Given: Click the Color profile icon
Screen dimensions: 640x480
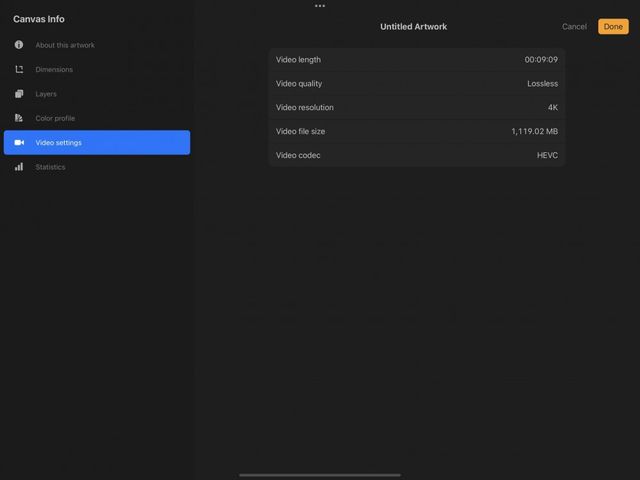Looking at the screenshot, I should pos(19,118).
